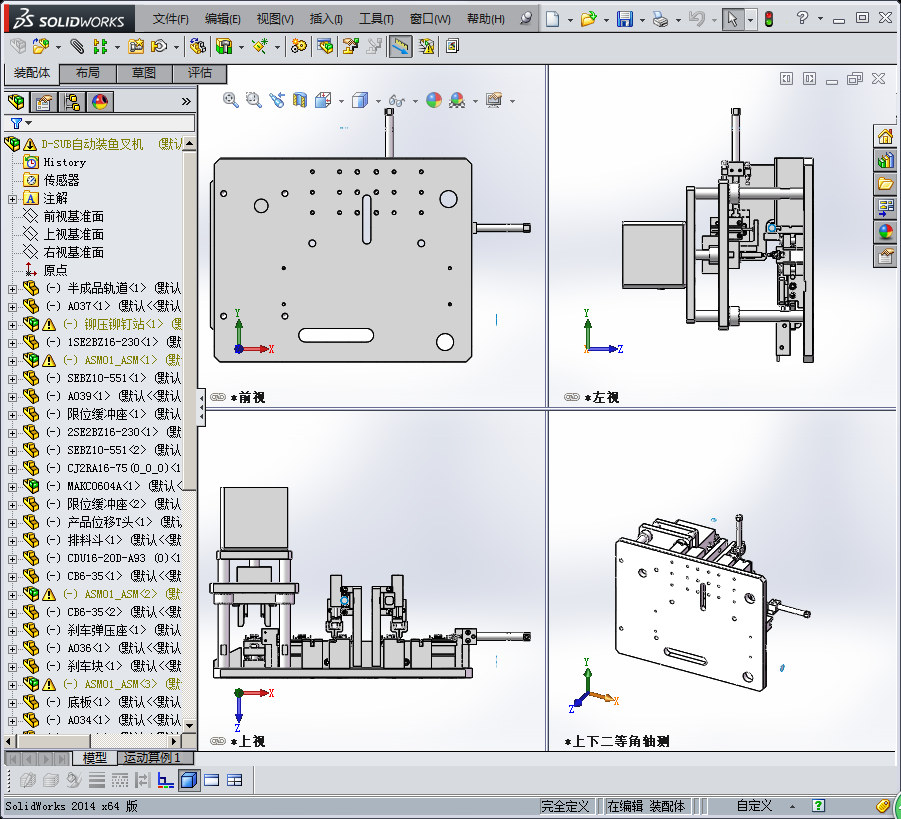Open the Display Style dropdown arrow
Viewport: 901px width, 819px height.
point(378,101)
